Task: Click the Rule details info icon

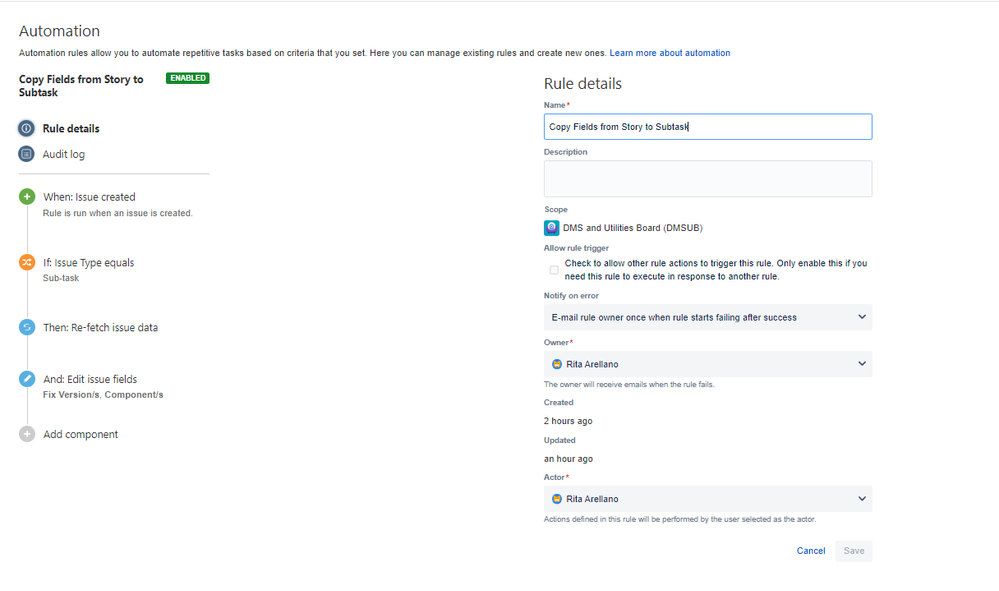Action: [26, 128]
